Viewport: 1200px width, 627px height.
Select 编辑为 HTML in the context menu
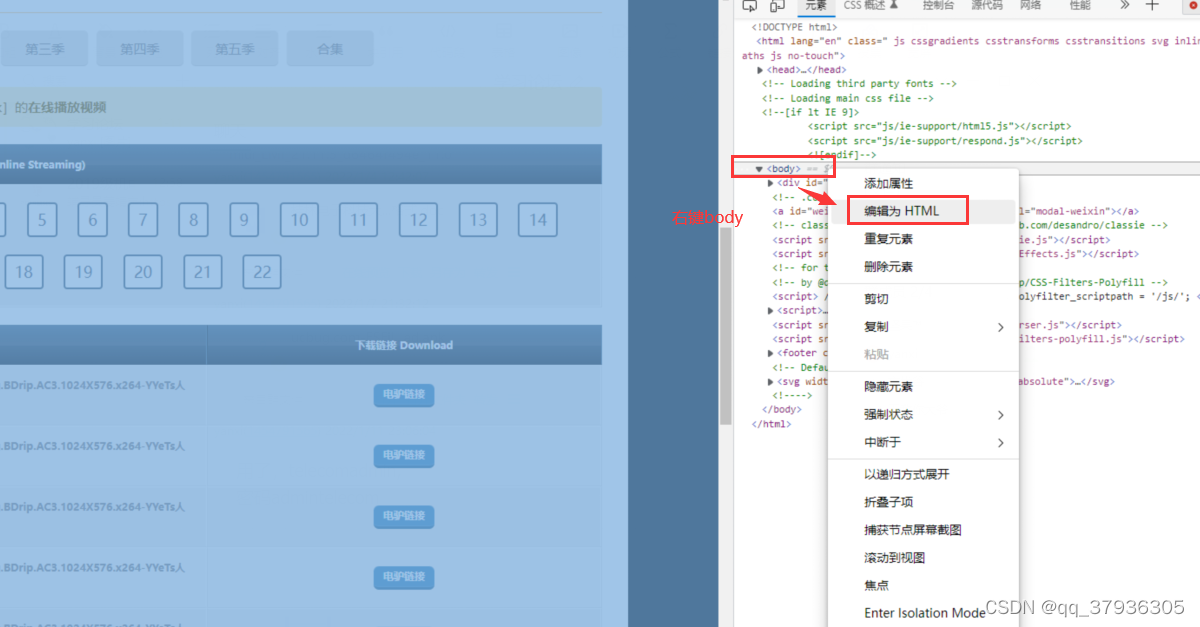(x=923, y=211)
